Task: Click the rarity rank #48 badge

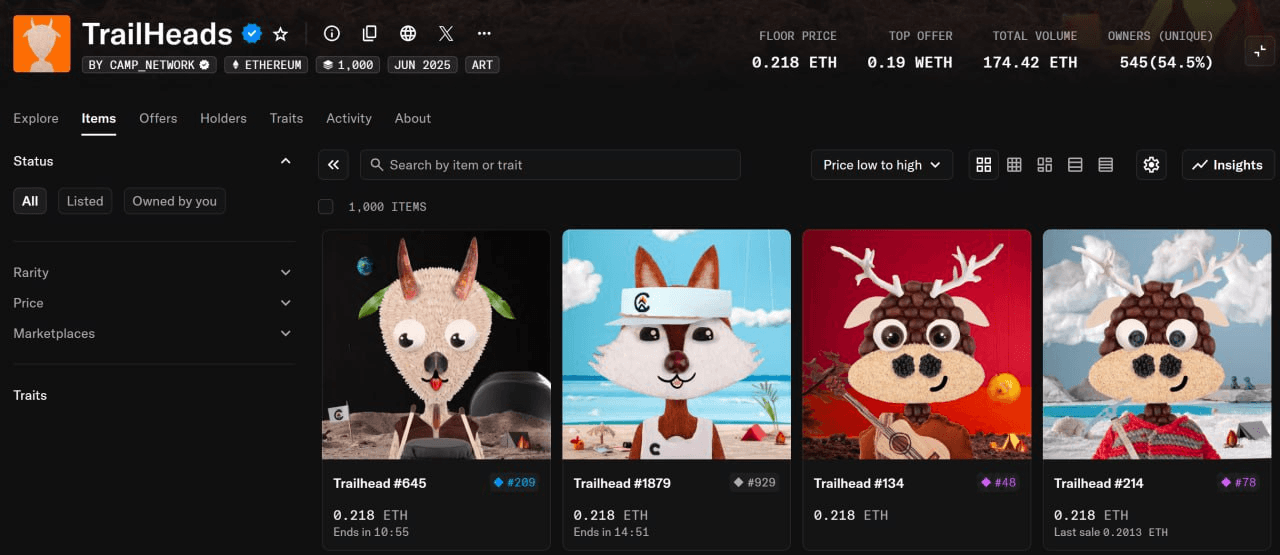Action: 998,482
